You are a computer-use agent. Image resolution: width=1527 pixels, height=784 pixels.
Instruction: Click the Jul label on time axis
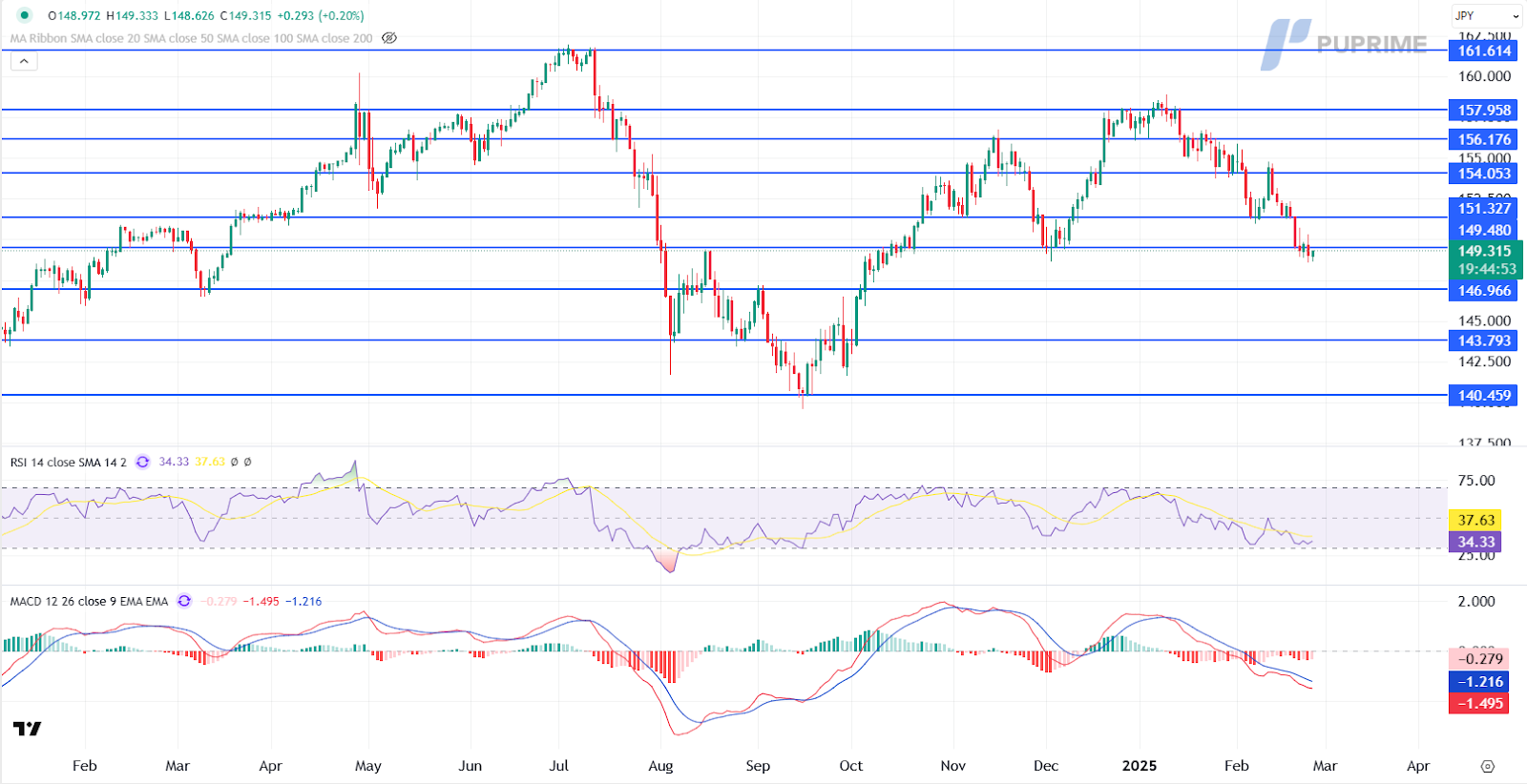pos(558,766)
